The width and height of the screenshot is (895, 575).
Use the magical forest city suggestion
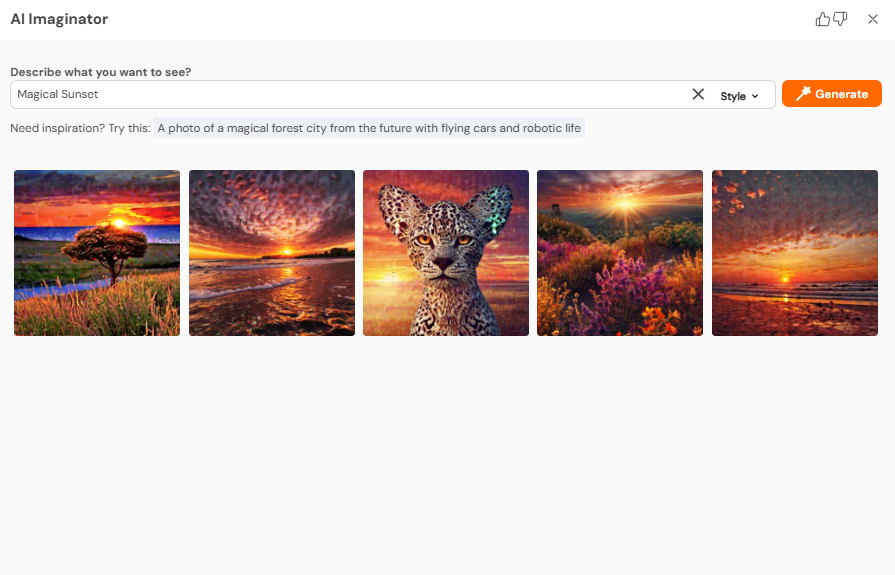368,128
